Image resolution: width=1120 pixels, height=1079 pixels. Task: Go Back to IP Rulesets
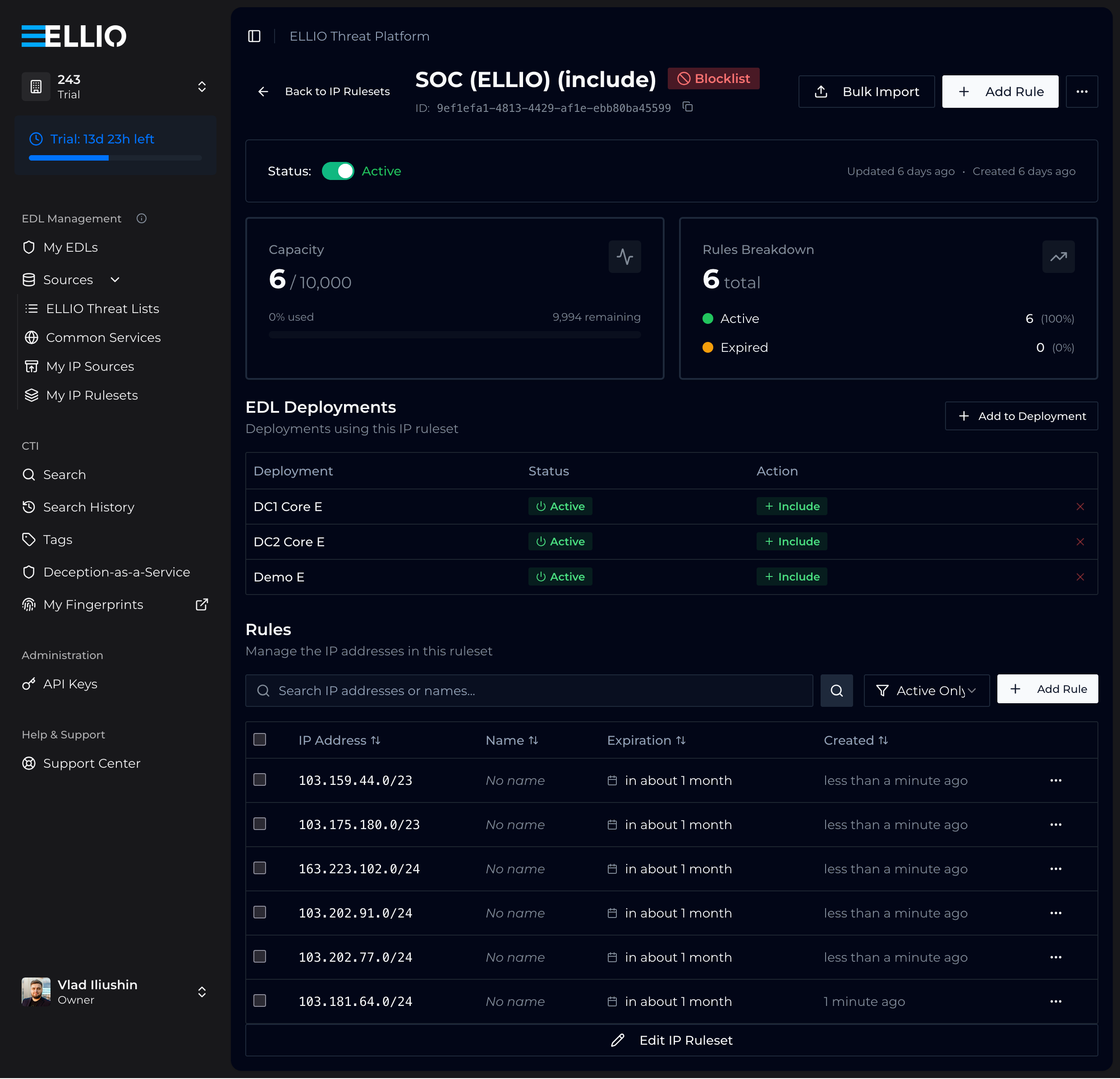point(324,92)
